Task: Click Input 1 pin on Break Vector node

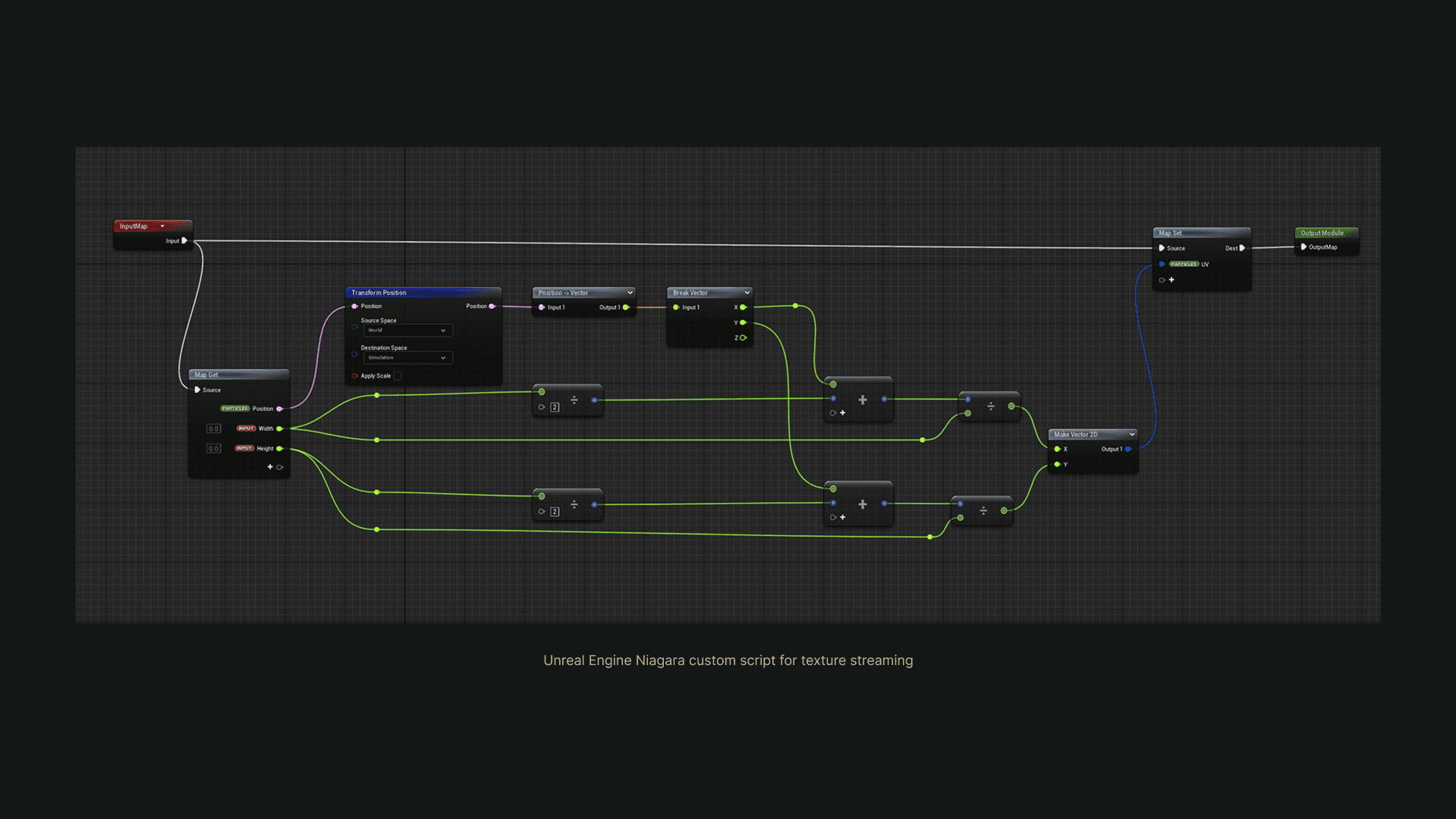Action: coord(676,307)
